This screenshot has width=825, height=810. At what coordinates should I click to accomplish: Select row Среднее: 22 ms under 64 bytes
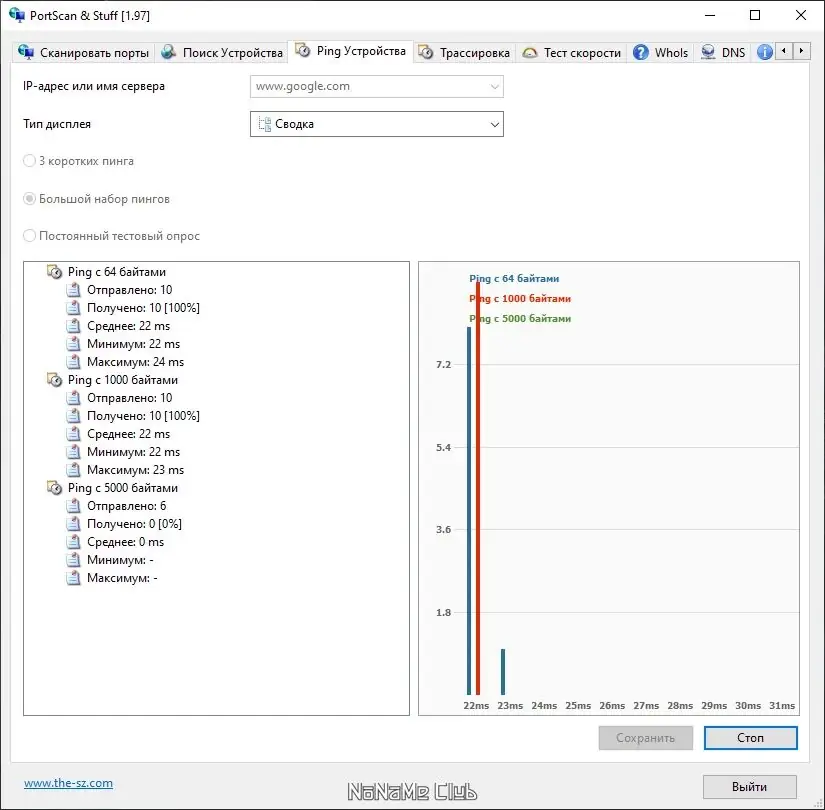[128, 326]
